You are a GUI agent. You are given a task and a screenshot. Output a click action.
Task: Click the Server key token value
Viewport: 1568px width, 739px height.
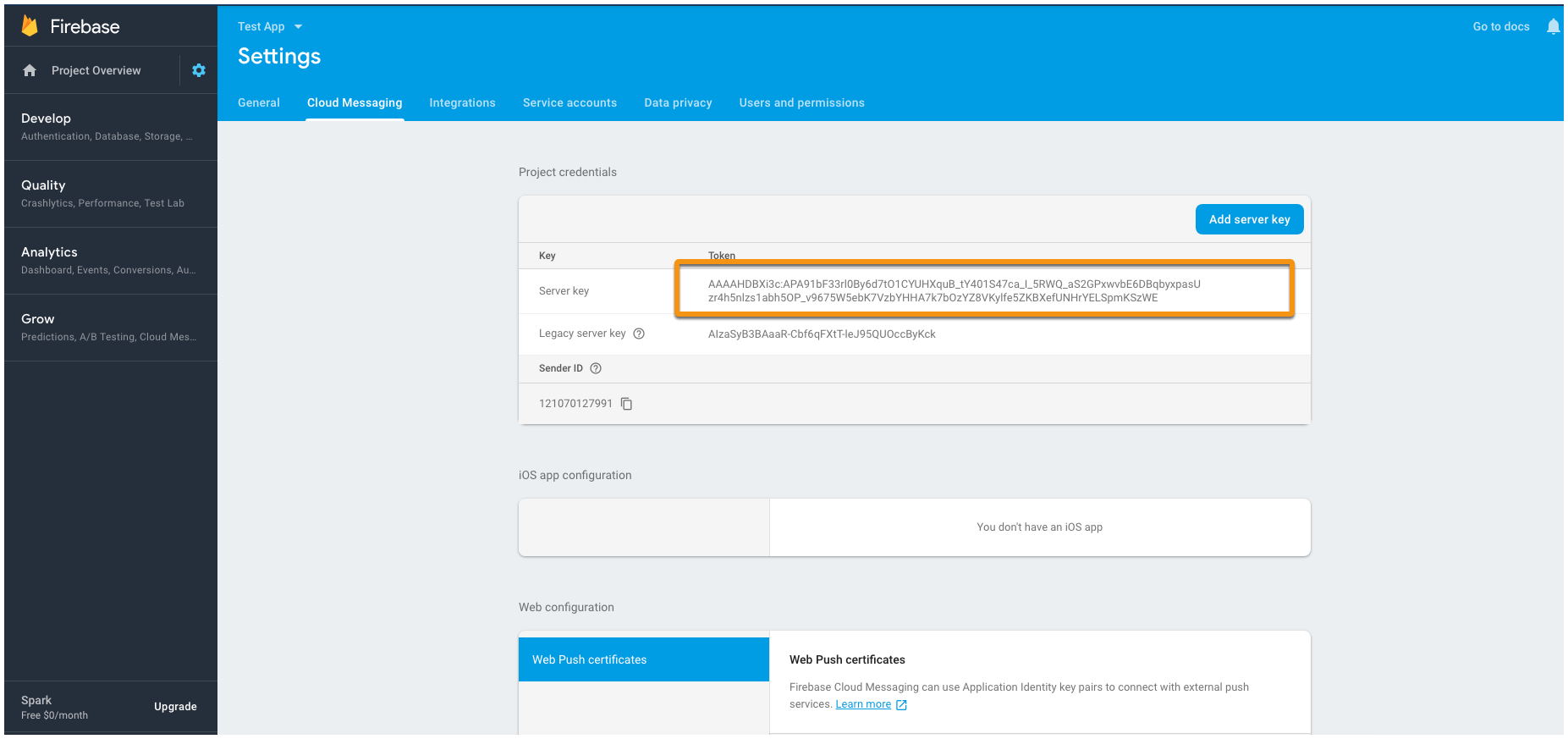[954, 290]
